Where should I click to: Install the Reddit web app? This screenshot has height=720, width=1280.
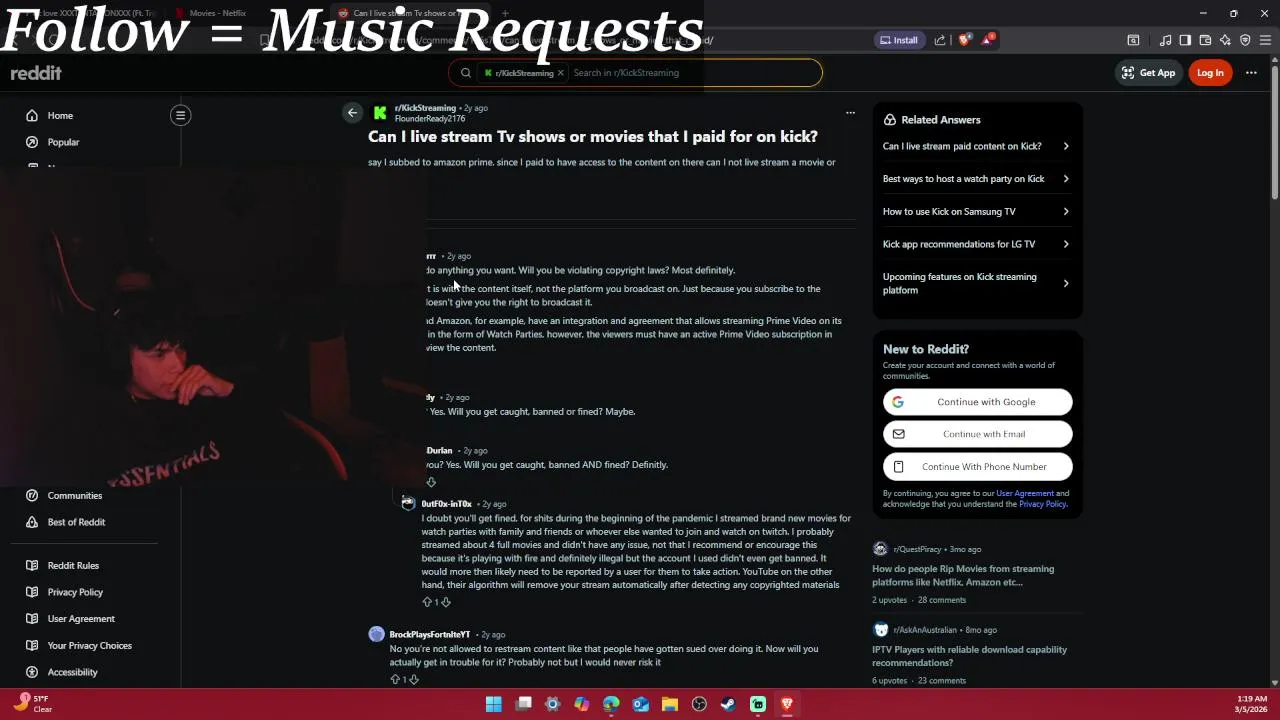pyautogui.click(x=898, y=40)
